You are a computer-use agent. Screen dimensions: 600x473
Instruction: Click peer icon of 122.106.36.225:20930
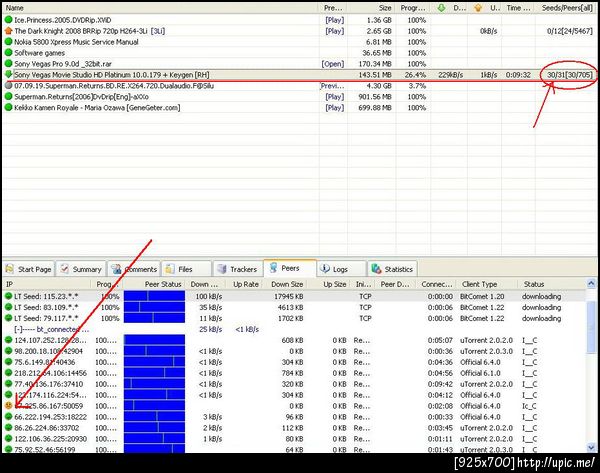pos(8,439)
